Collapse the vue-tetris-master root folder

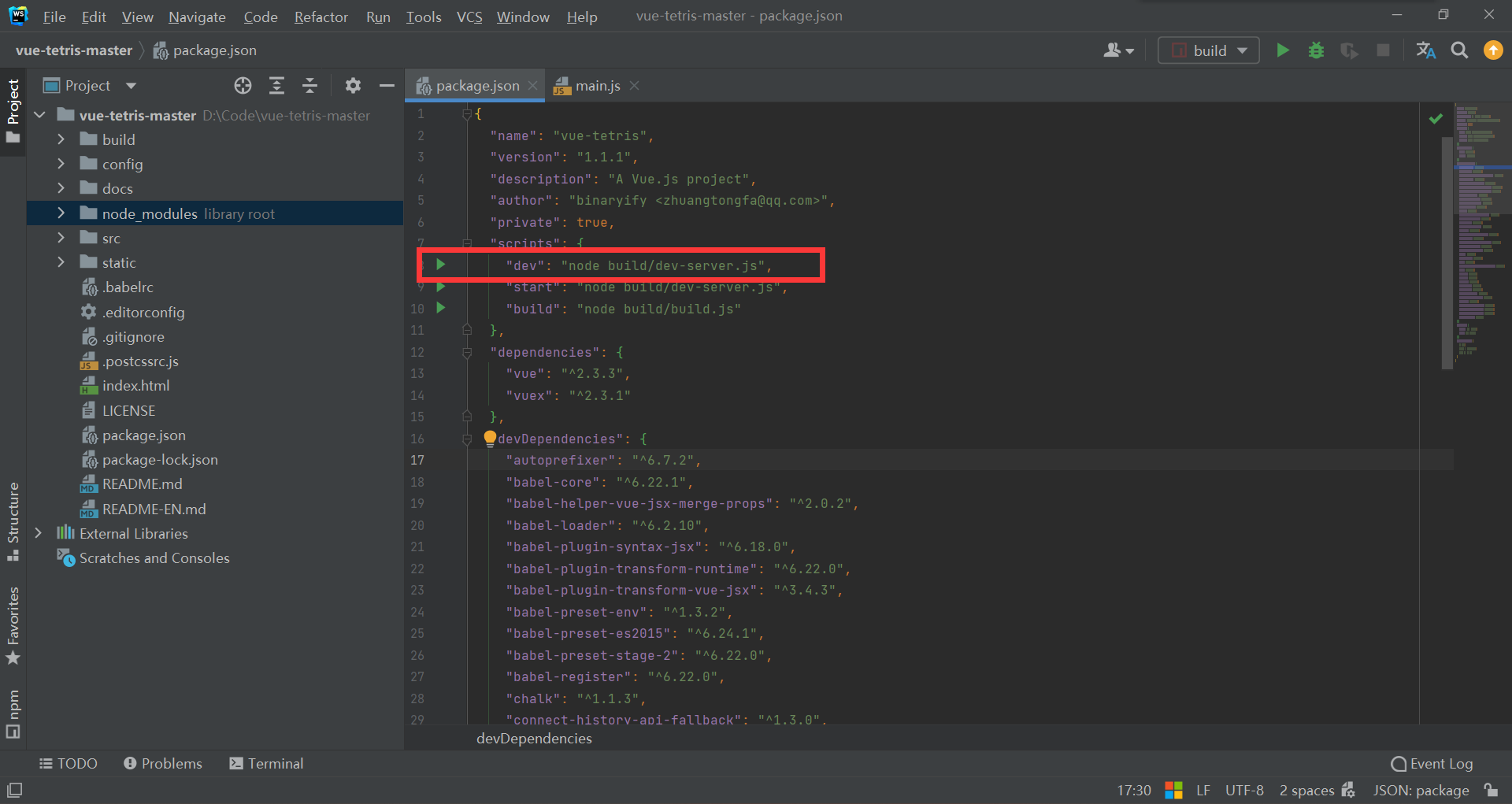click(40, 115)
